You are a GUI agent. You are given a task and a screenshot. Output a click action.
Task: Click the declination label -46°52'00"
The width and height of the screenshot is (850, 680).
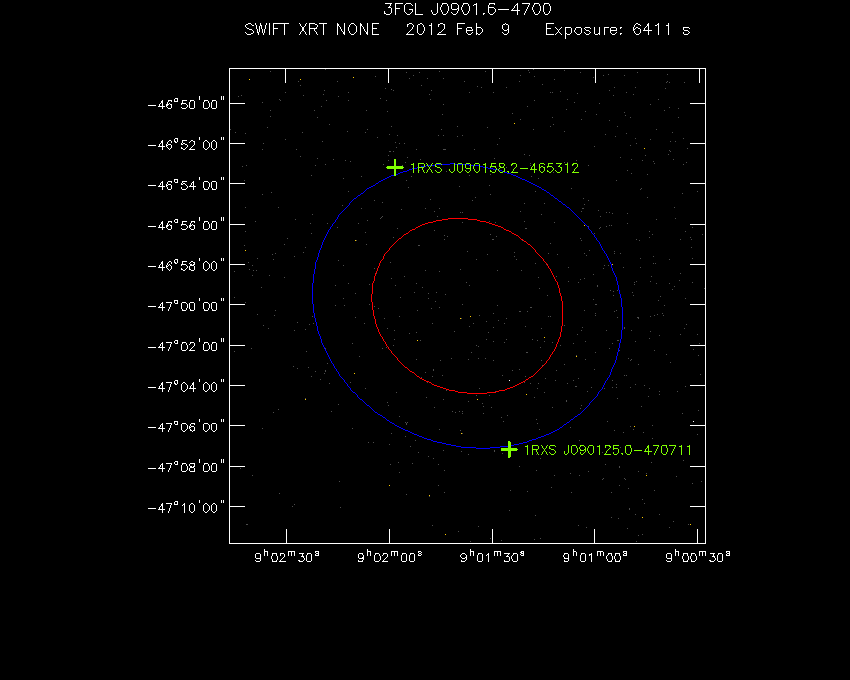click(186, 145)
